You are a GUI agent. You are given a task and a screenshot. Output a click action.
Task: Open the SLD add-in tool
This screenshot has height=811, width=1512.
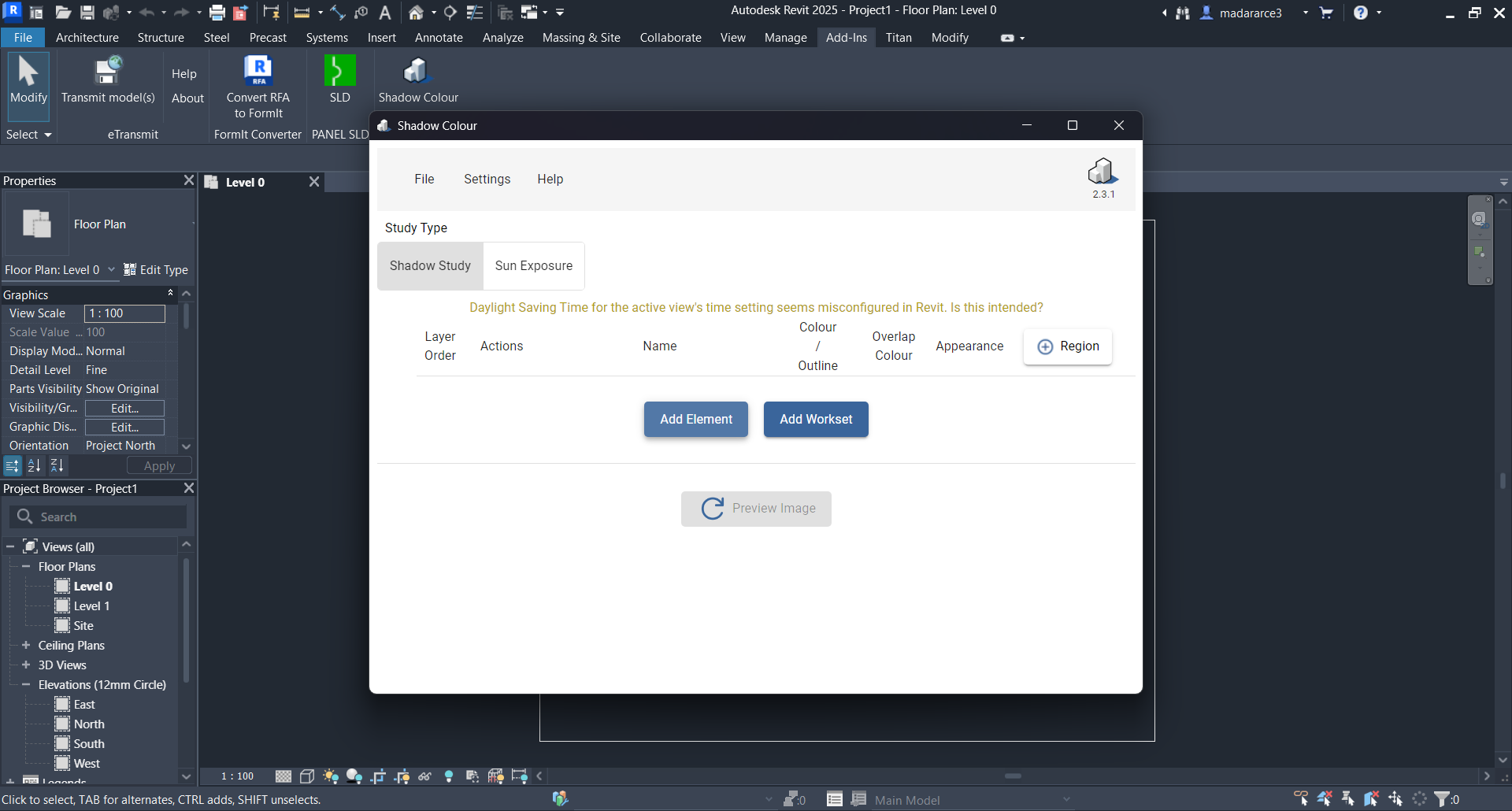click(x=340, y=80)
